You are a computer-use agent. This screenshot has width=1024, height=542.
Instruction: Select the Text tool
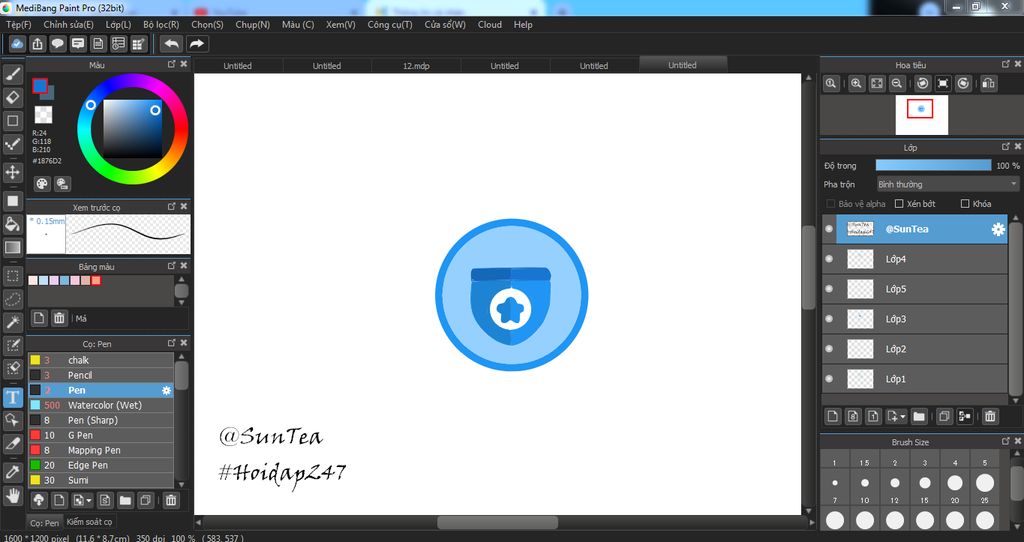12,397
